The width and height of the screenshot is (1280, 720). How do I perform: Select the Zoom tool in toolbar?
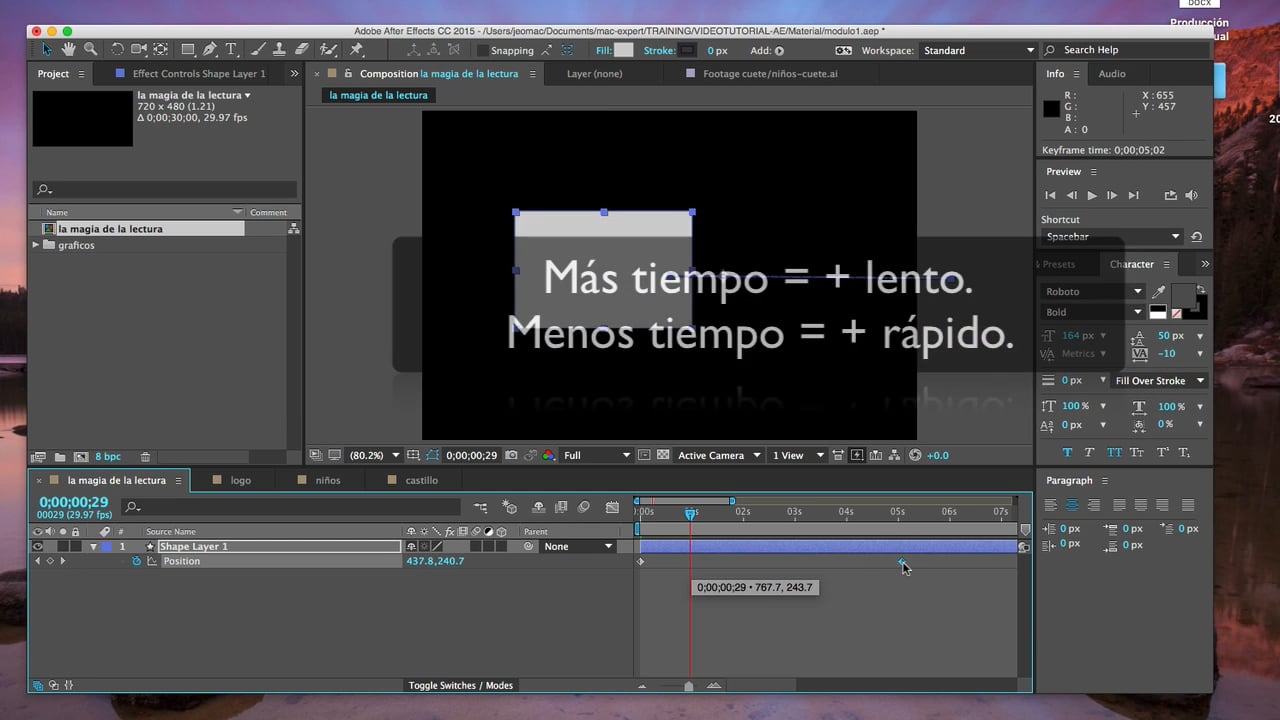[90, 50]
